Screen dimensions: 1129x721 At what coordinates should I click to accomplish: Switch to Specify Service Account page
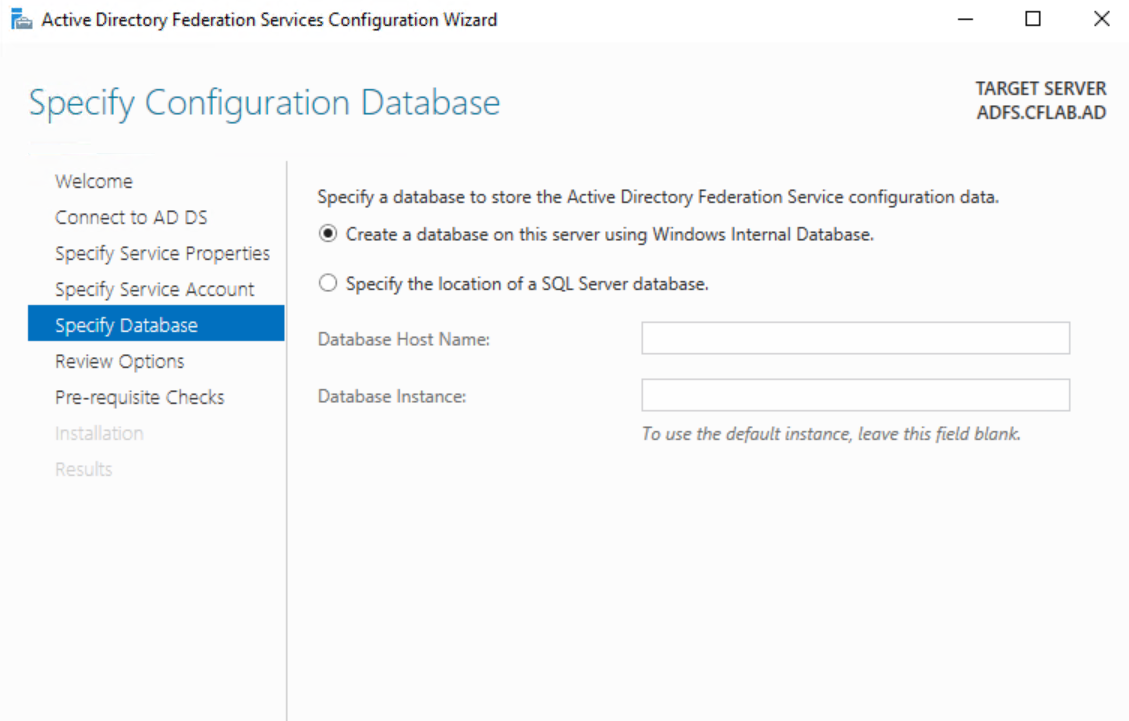click(x=155, y=289)
